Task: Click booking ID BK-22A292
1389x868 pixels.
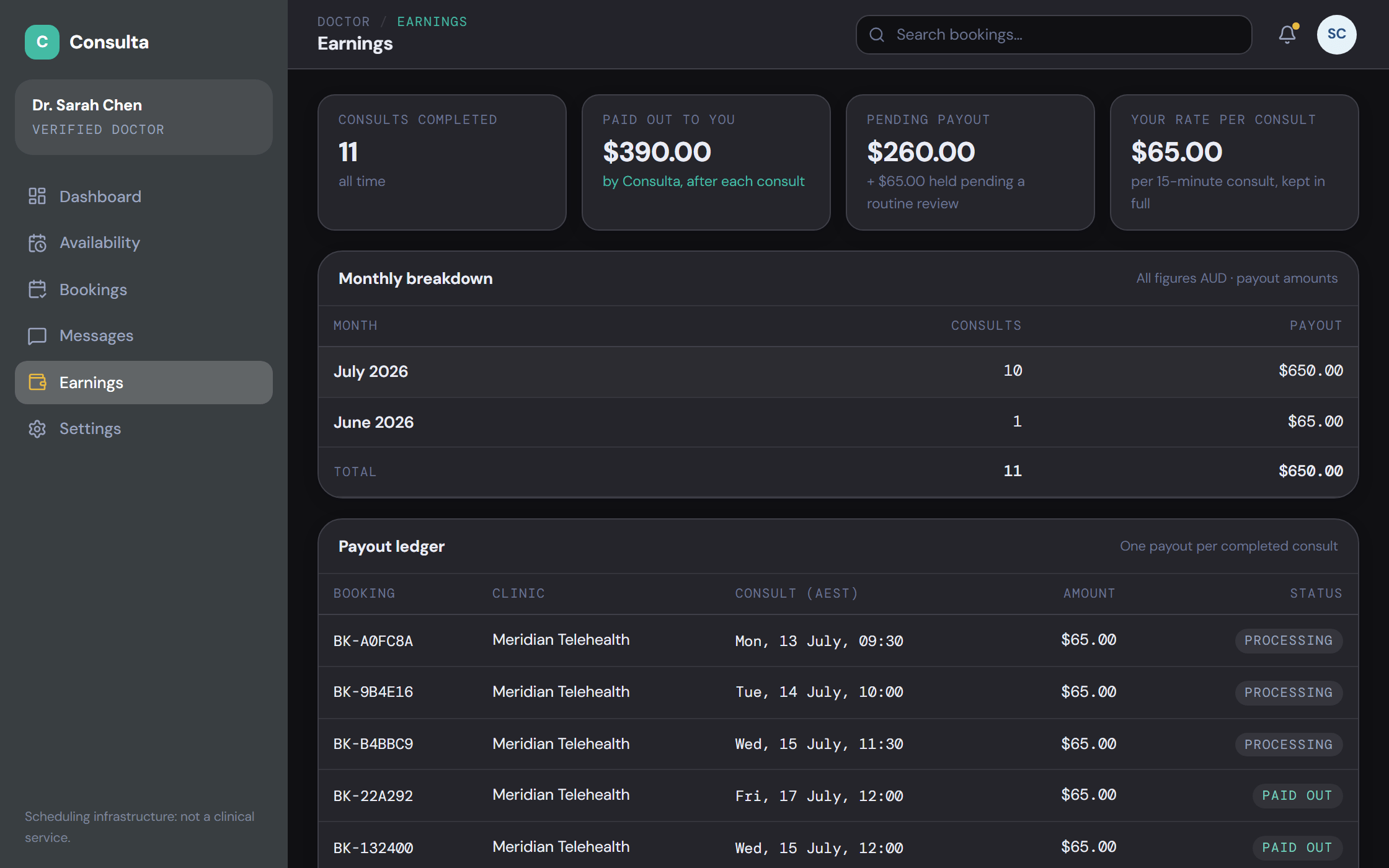Action: [373, 796]
